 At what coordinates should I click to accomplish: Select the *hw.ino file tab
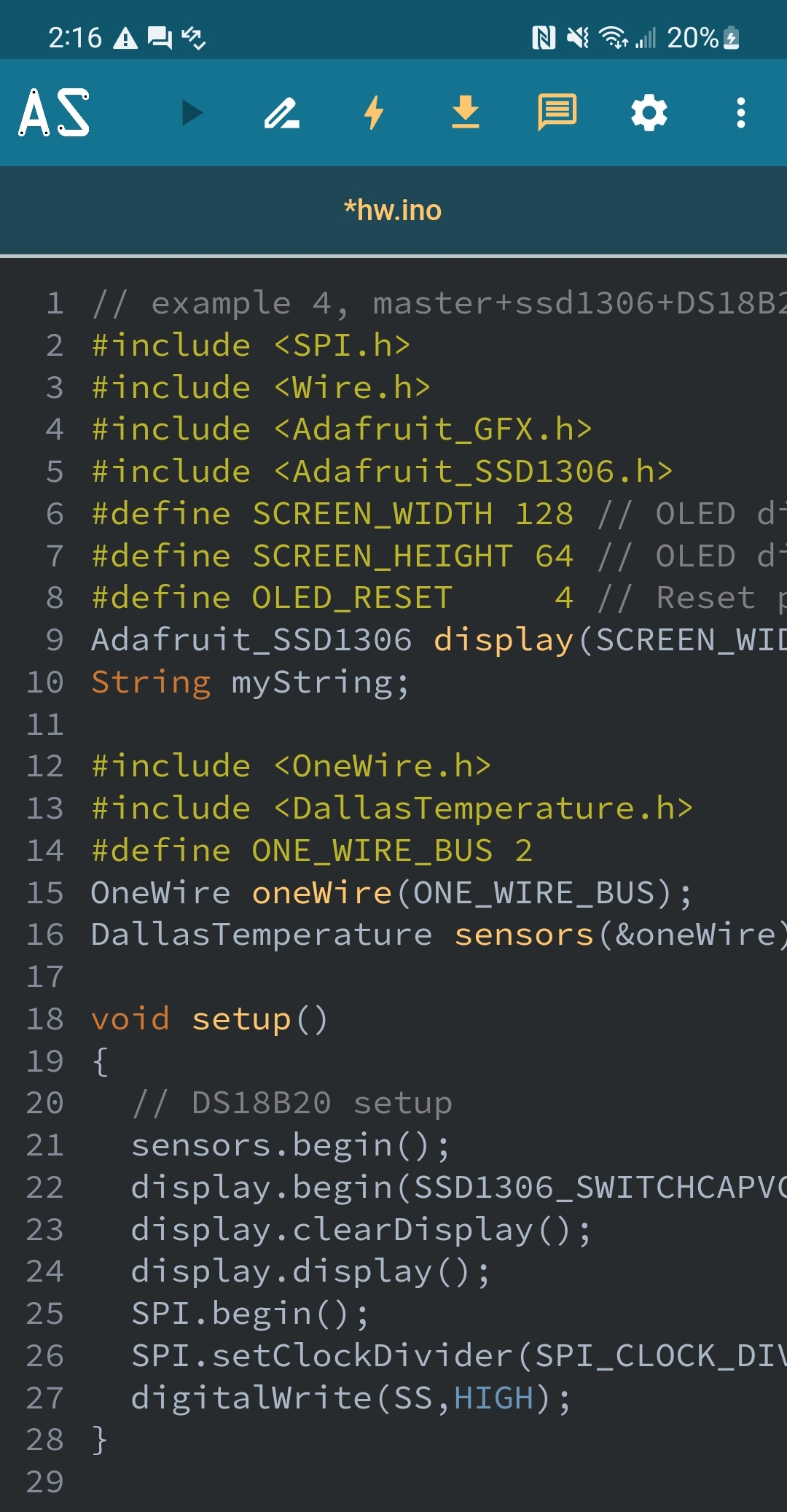(x=393, y=211)
